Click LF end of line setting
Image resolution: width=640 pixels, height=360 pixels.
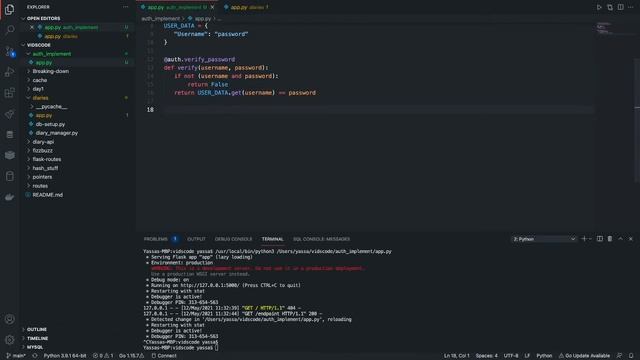[x=527, y=356]
